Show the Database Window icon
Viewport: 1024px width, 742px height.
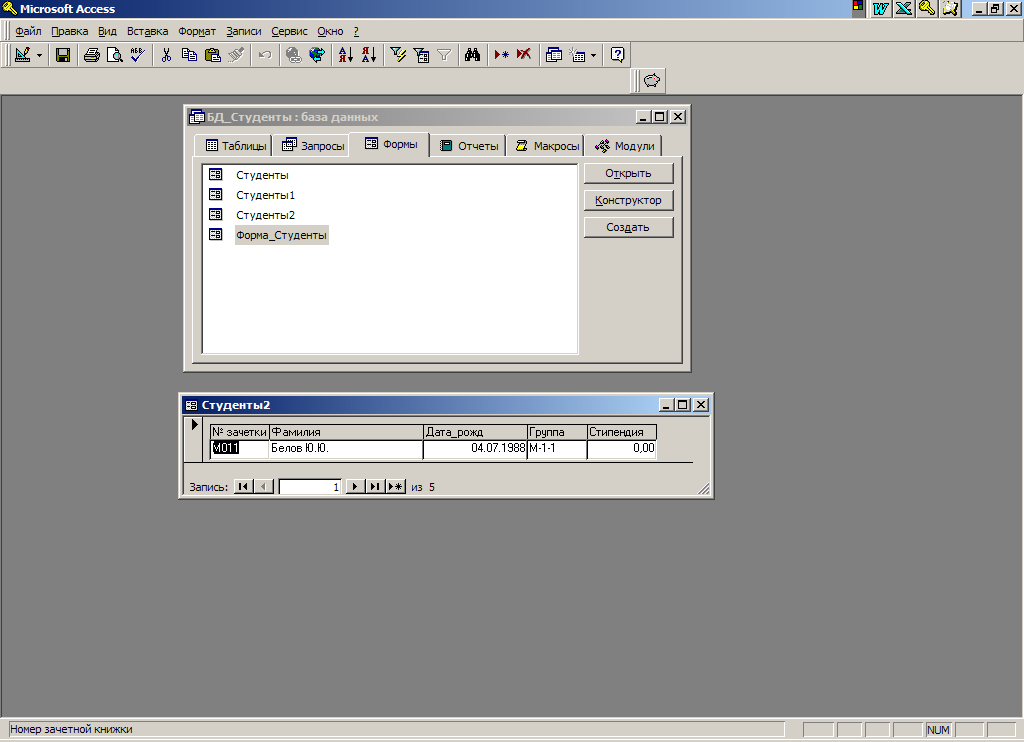point(554,55)
